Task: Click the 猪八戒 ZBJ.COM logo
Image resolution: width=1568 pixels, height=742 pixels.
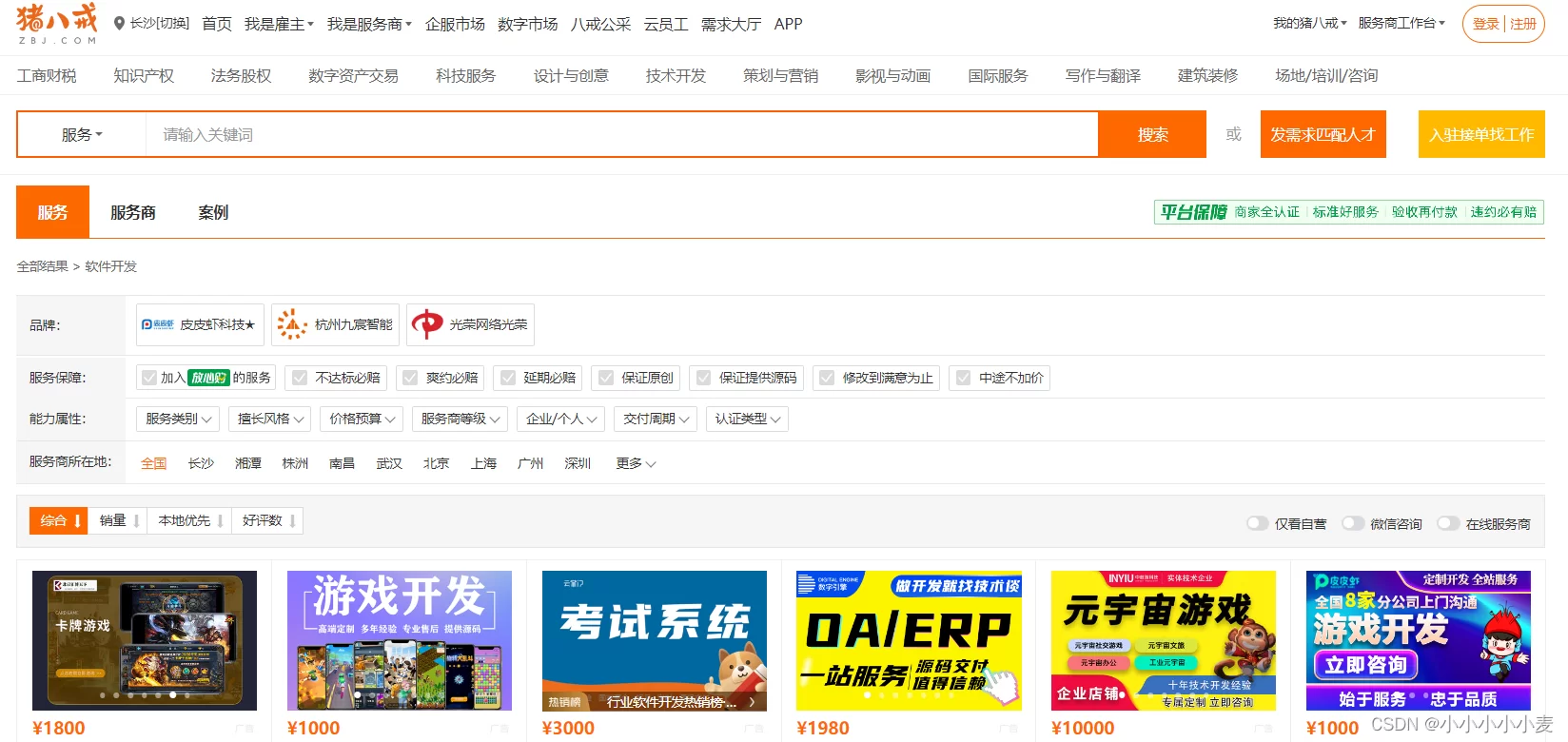Action: point(57,24)
